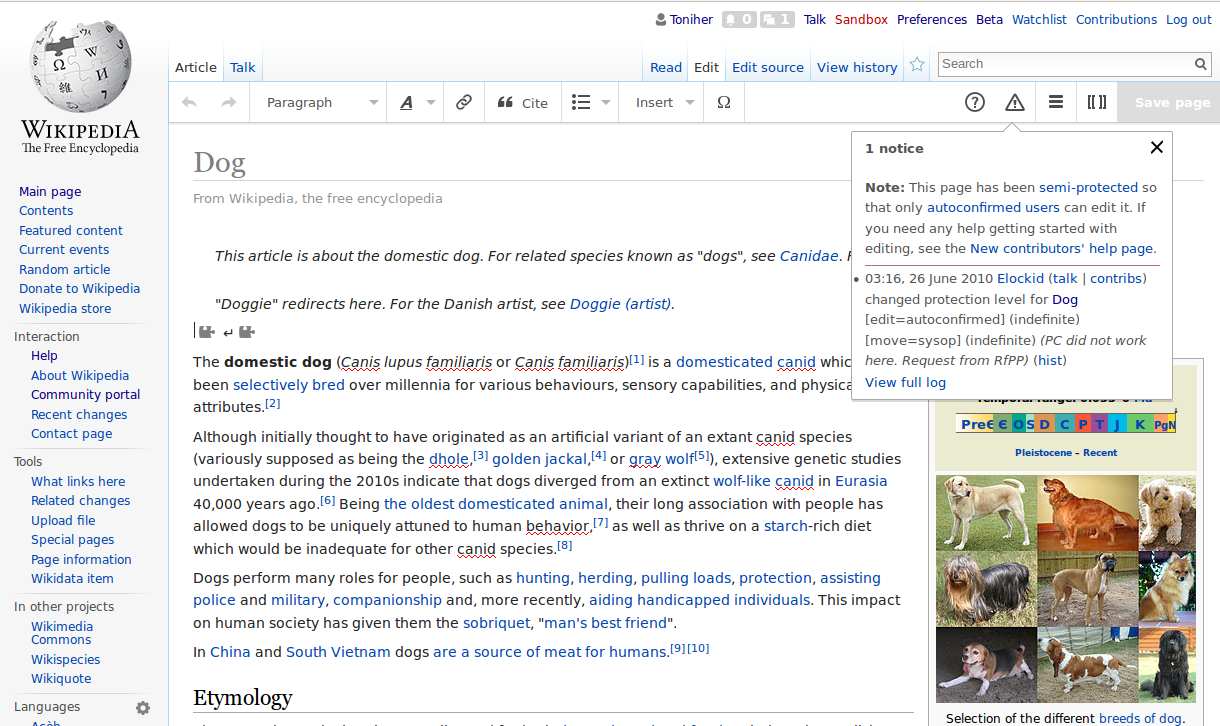Screen dimensions: 1220x726
Task: Close the notice popup
Action: (x=1157, y=147)
